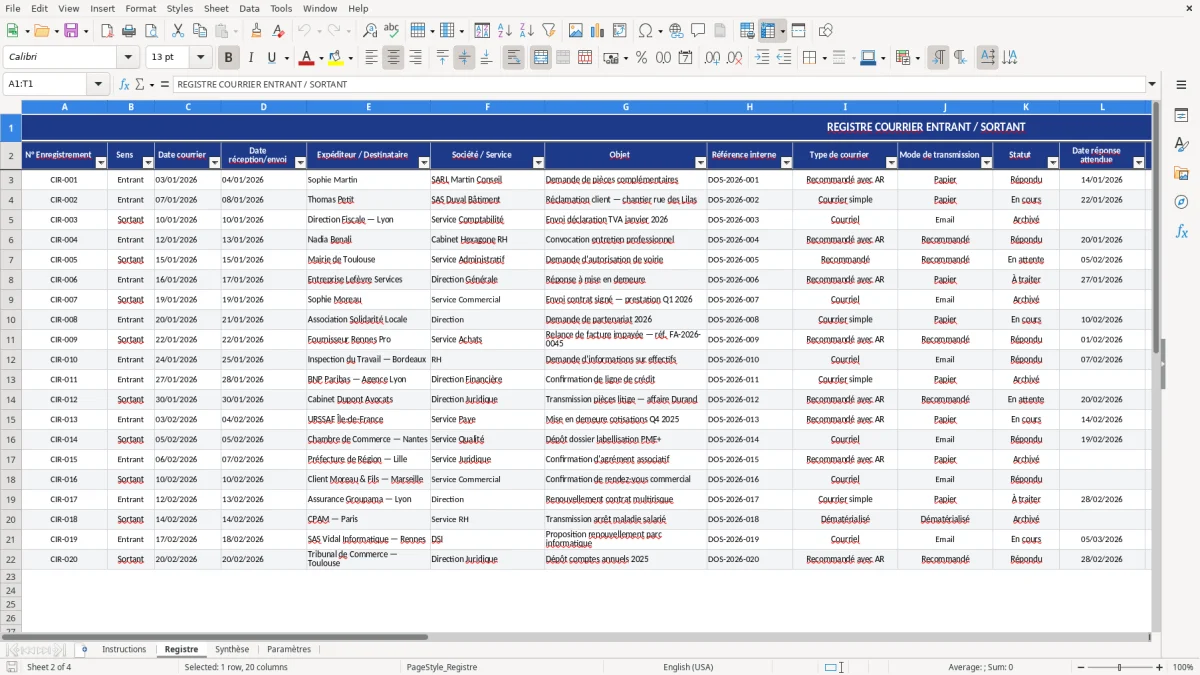Viewport: 1200px width, 675px height.
Task: Open the sidebar Properties panel icon
Action: (1181, 116)
